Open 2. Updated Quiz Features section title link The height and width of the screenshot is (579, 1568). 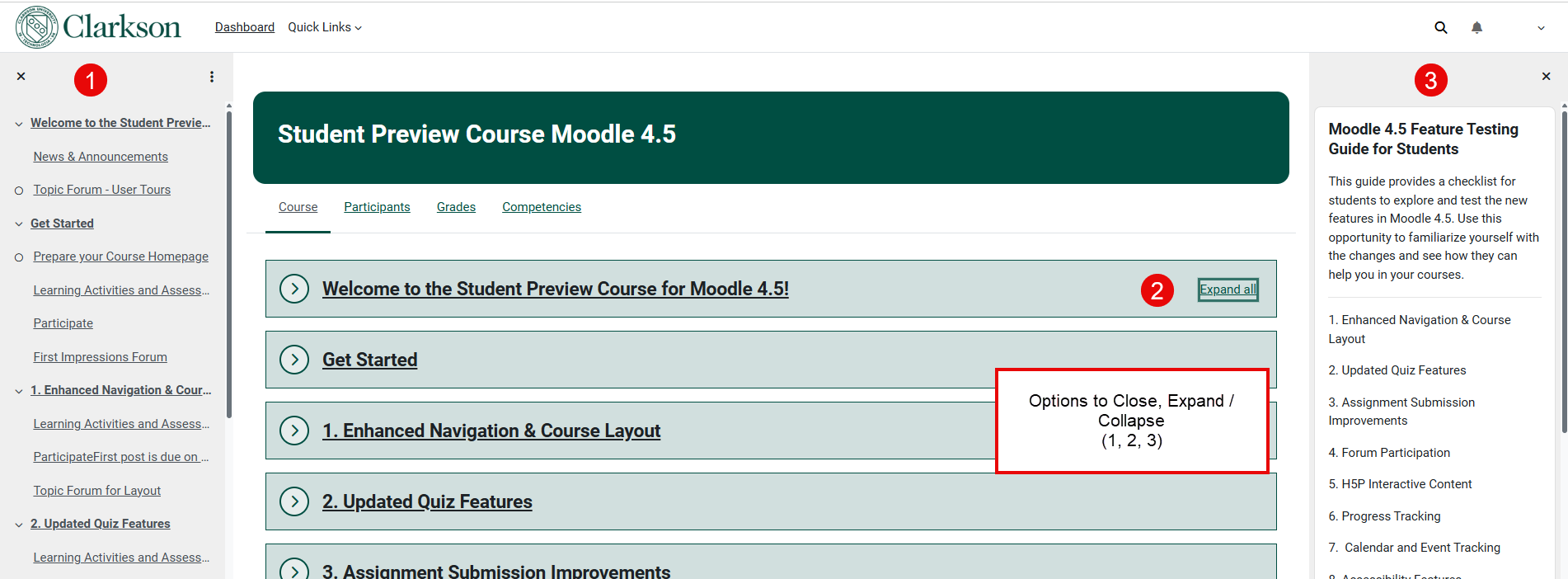click(x=427, y=501)
